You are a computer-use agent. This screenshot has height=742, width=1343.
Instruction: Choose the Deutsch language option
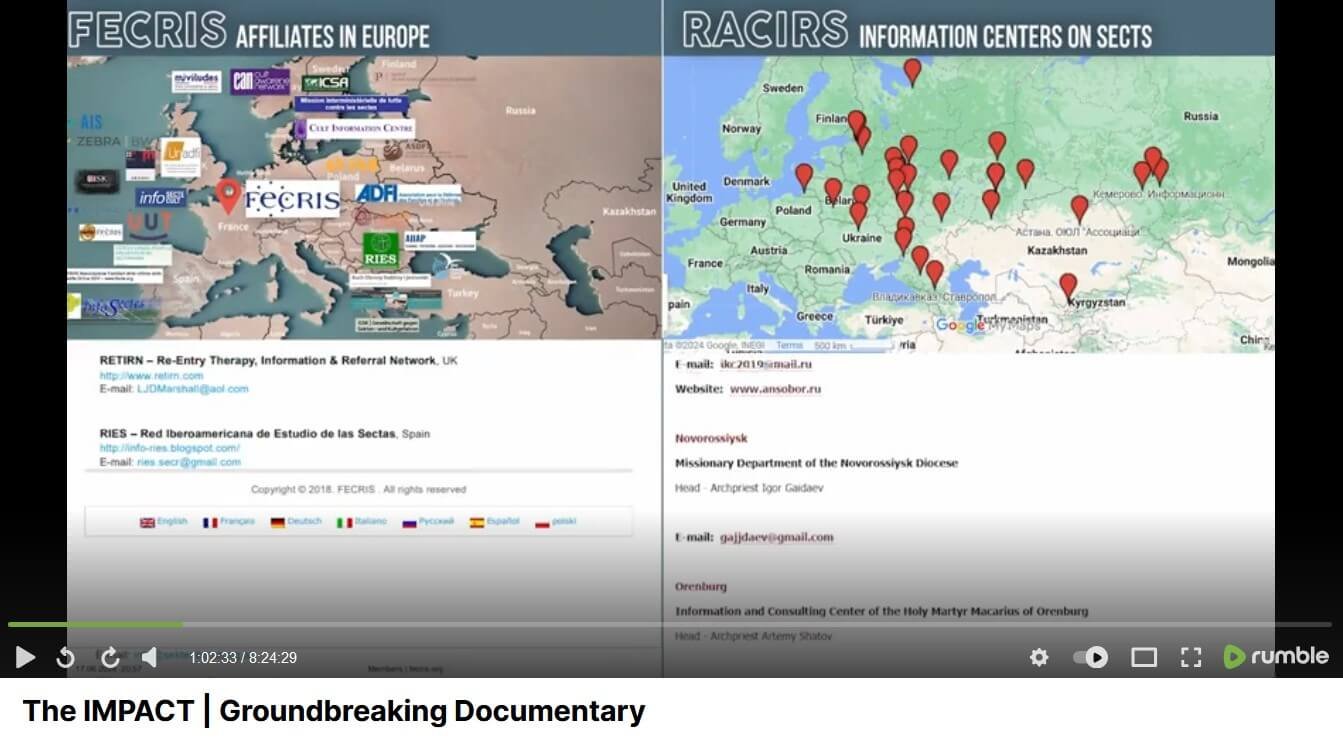(x=296, y=522)
